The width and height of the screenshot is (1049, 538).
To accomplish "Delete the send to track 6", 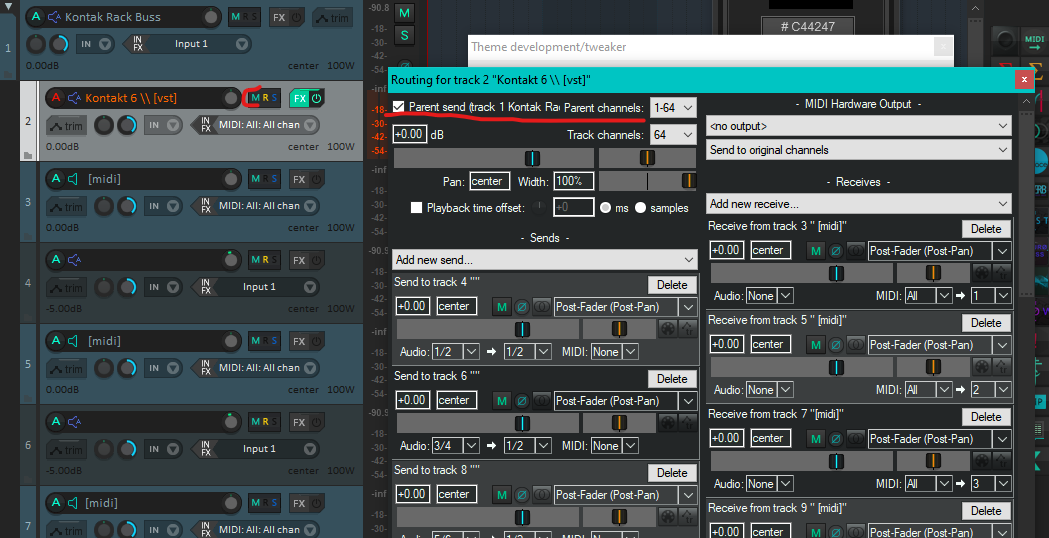I will pos(672,378).
